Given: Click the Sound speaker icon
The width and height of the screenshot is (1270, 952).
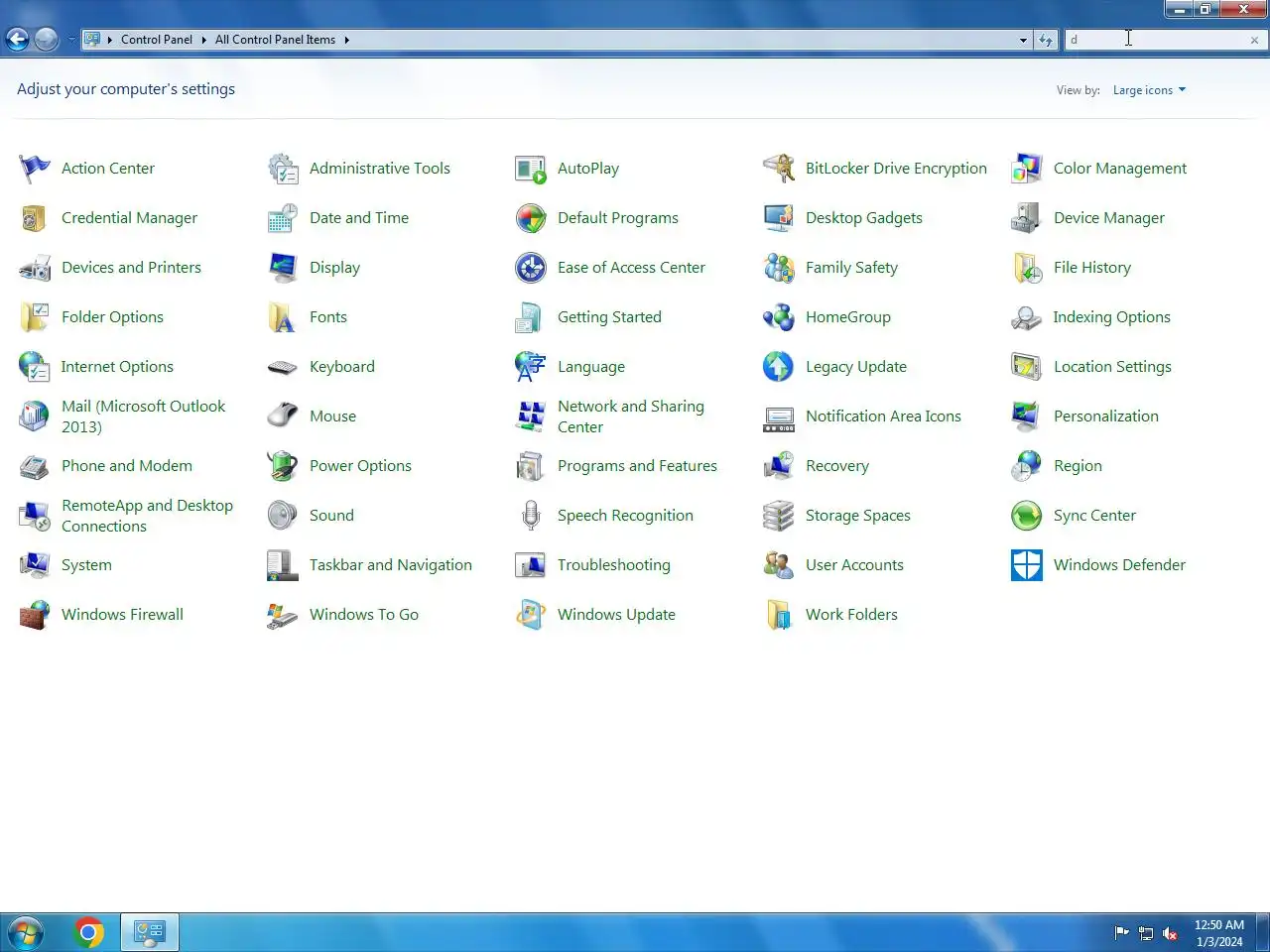Looking at the screenshot, I should (x=283, y=516).
